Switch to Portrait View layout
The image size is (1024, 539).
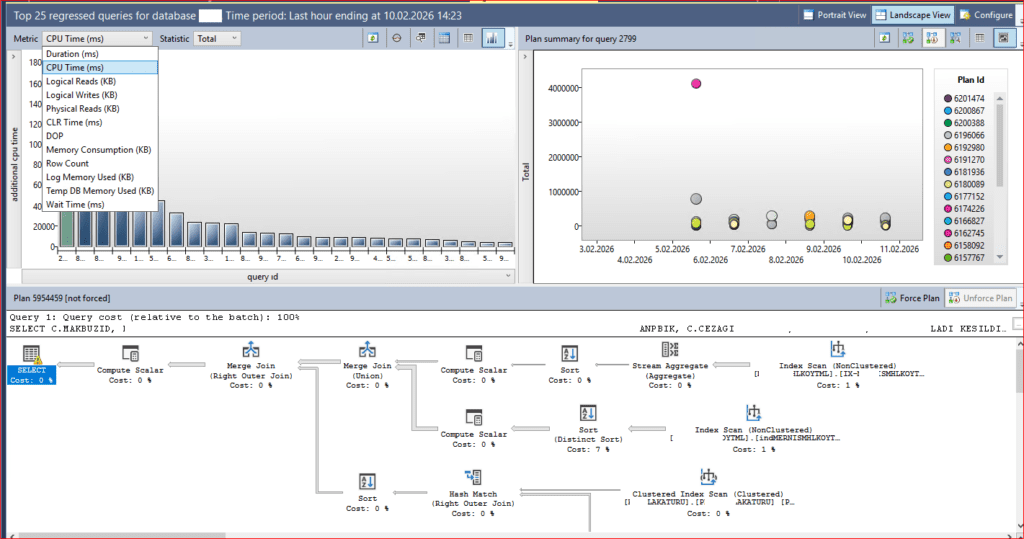[x=834, y=15]
